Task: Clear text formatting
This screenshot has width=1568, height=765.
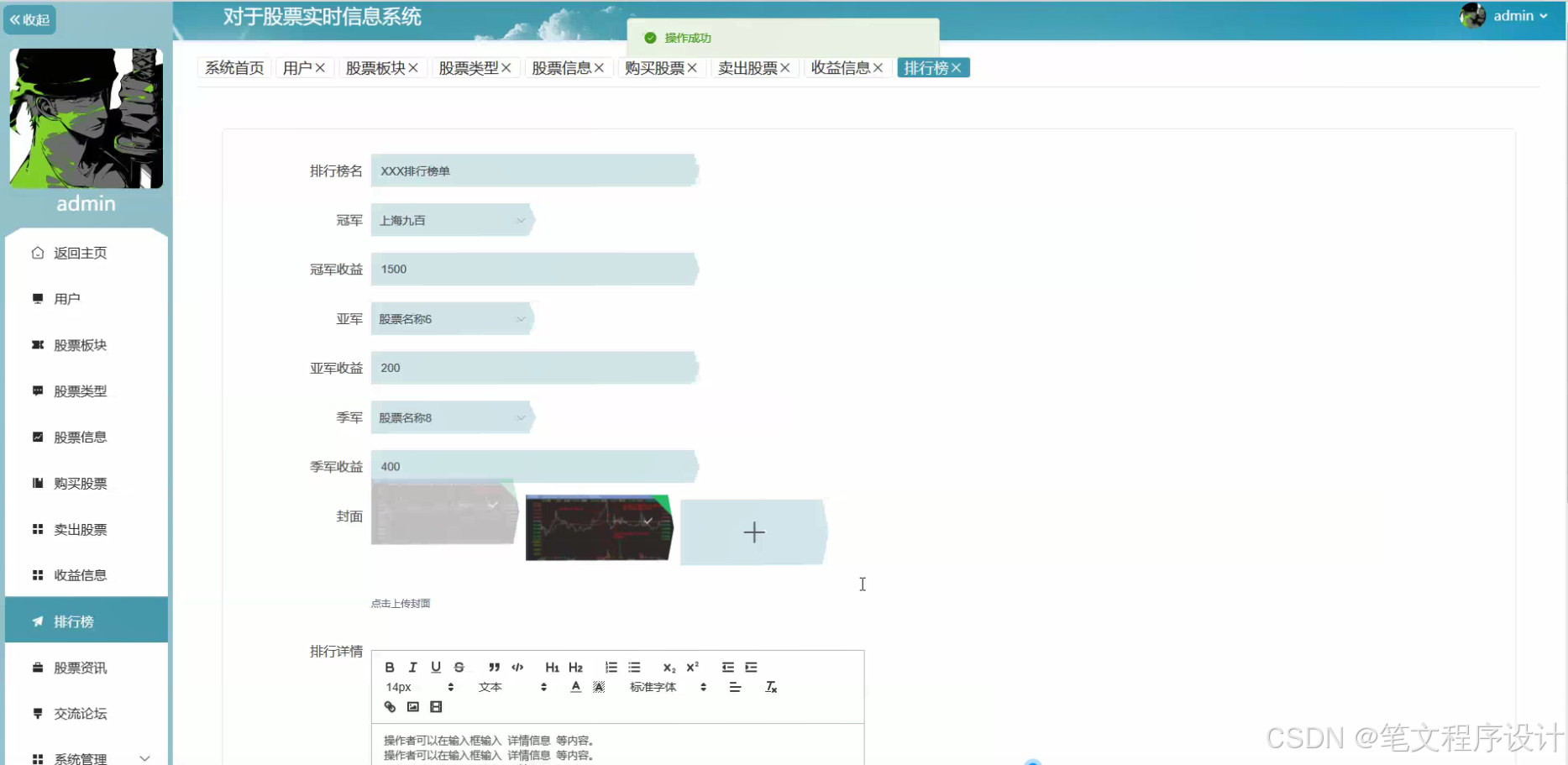Action: pos(771,687)
